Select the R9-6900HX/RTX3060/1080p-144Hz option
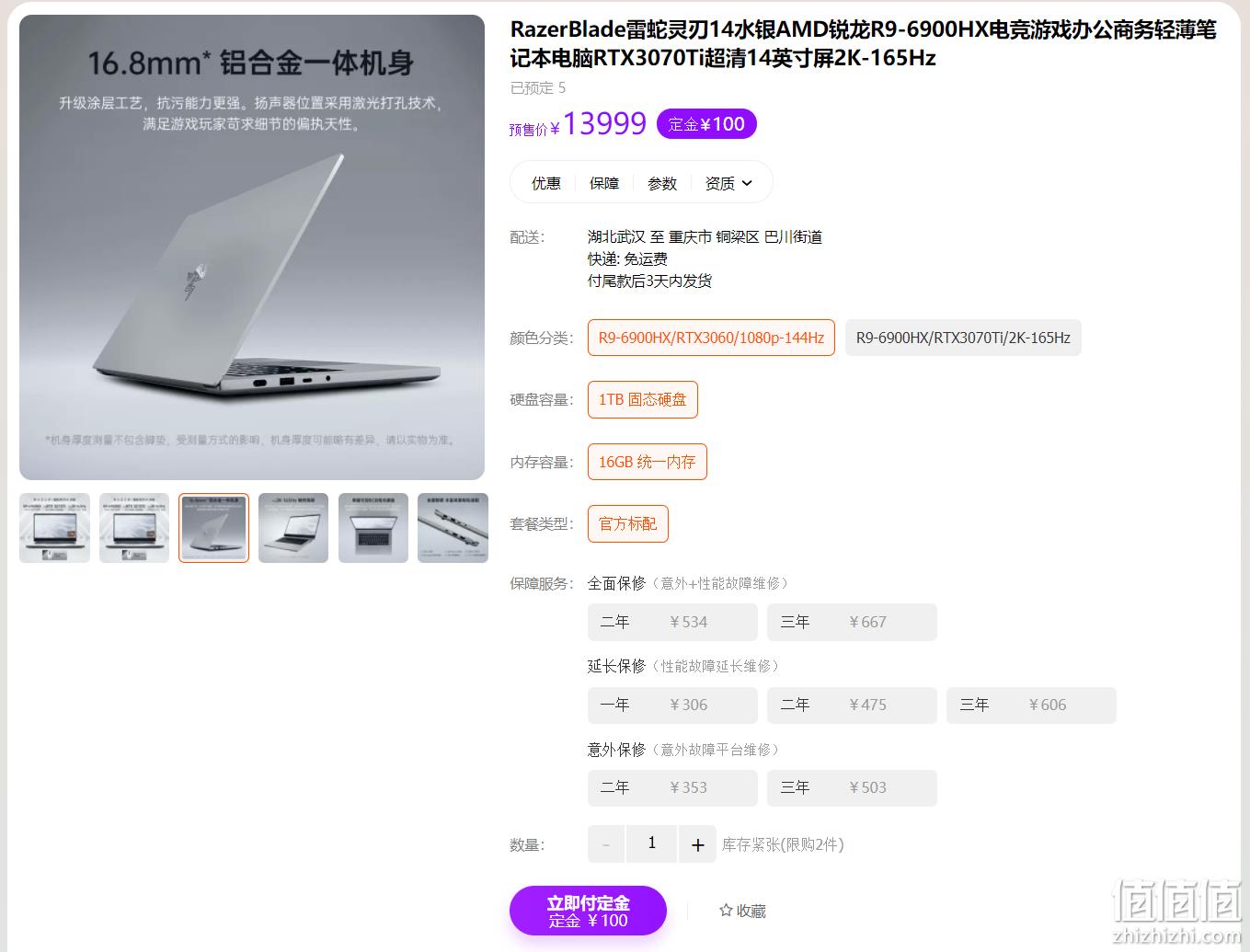Screen dimensions: 1250x952 coord(711,338)
